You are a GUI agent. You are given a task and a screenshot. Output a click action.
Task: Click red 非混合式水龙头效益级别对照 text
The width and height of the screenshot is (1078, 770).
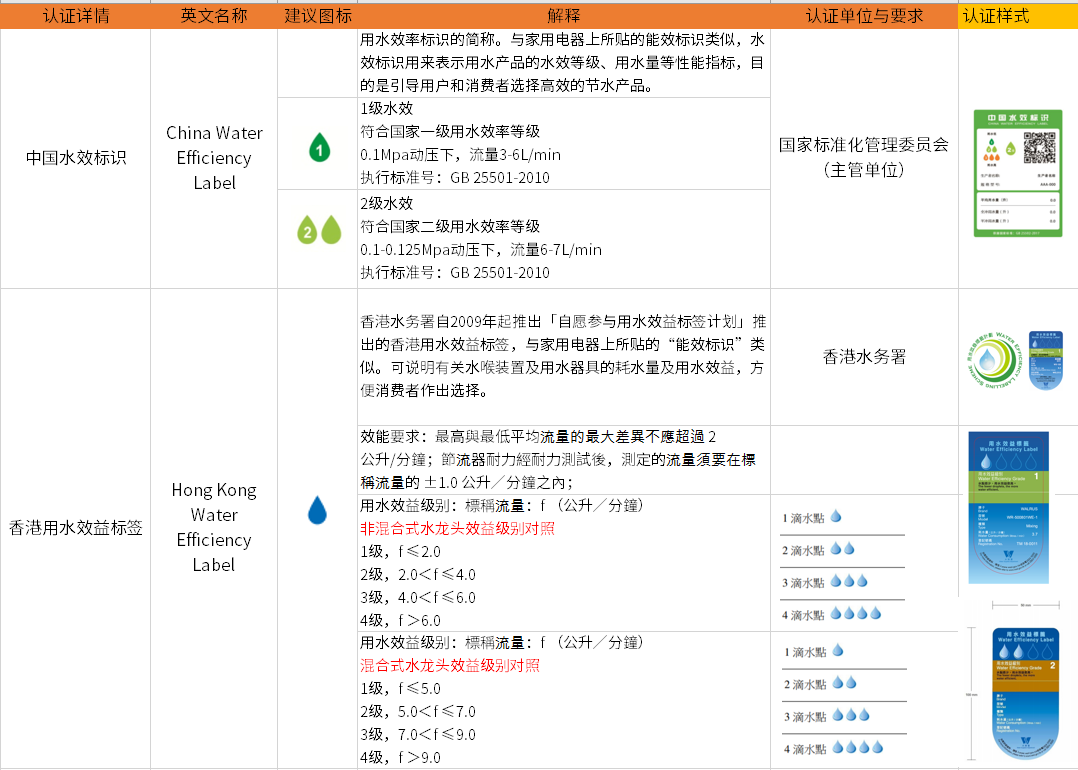point(457,529)
